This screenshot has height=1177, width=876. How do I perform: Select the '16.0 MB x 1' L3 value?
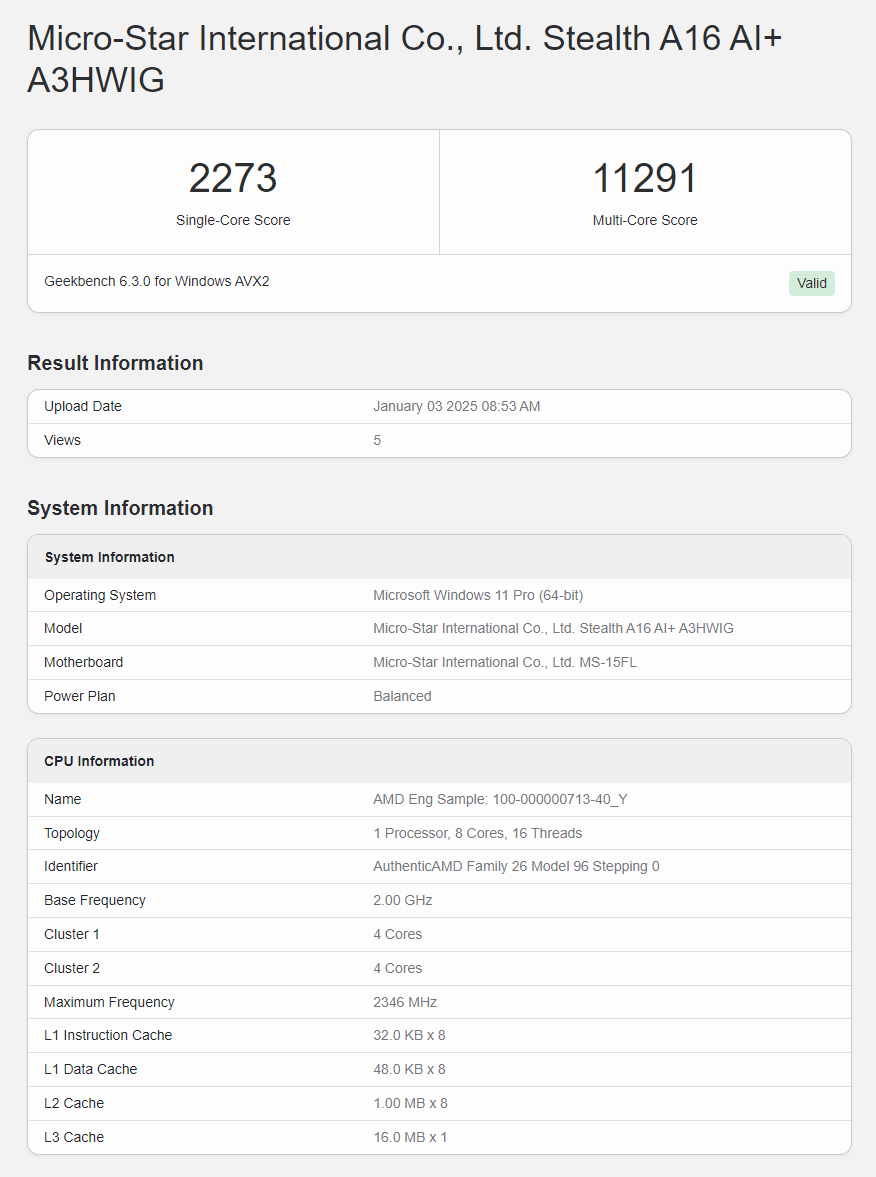click(x=410, y=1137)
